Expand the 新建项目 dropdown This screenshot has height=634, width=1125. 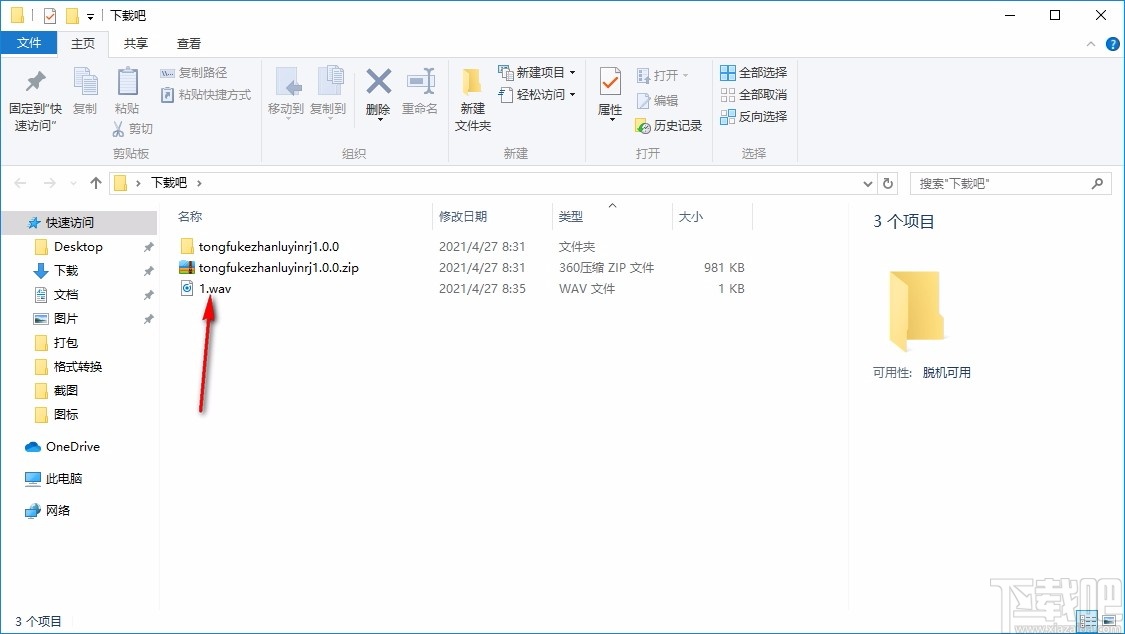(570, 73)
